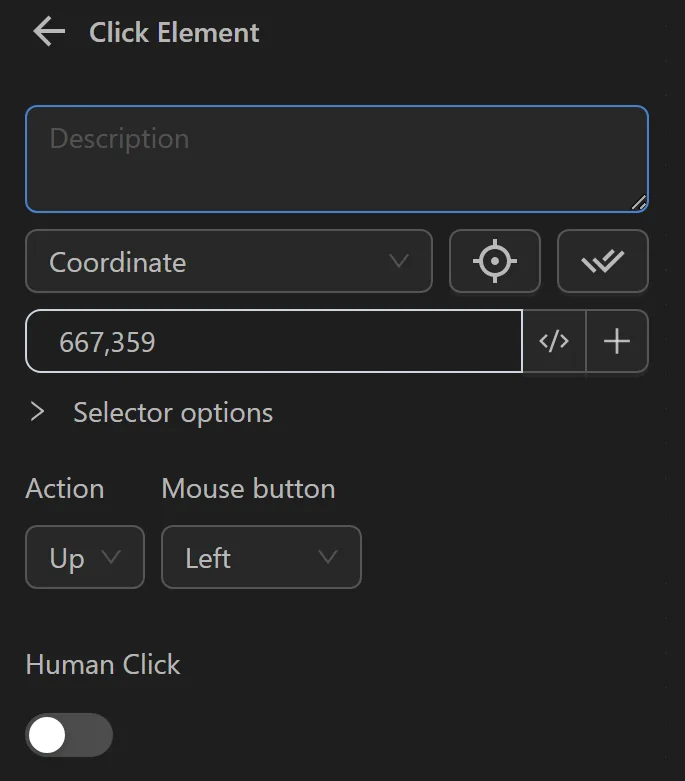Click the code brackets expression icon
Viewport: 685px width, 781px height.
pos(554,342)
